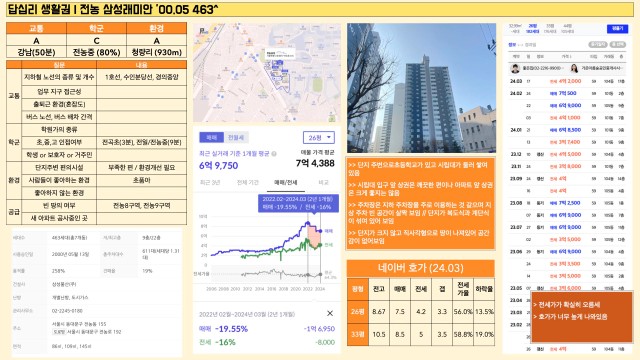Sort the listings by the 가격 column header

(x=566, y=56)
